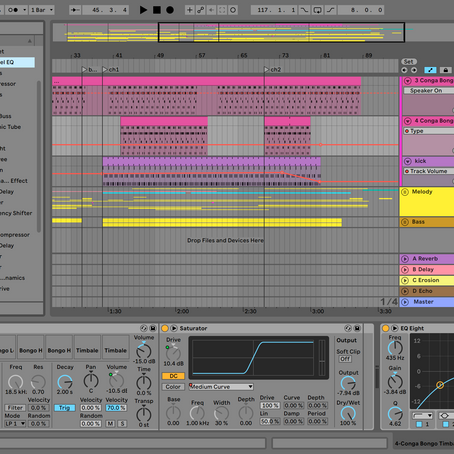Toggle the EQ Eight device activator

pos(386,328)
